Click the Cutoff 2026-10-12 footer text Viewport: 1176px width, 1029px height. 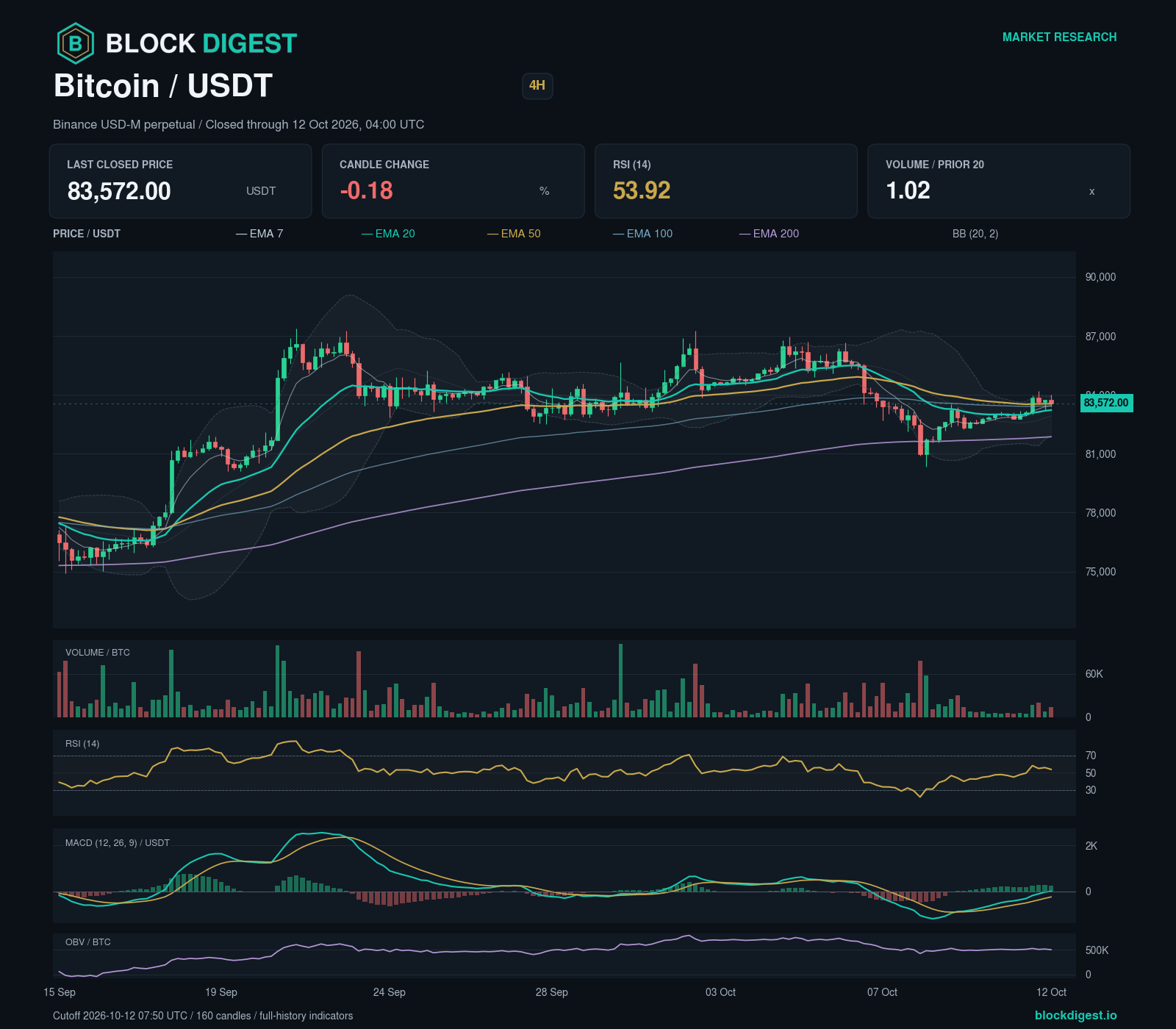point(203,1016)
